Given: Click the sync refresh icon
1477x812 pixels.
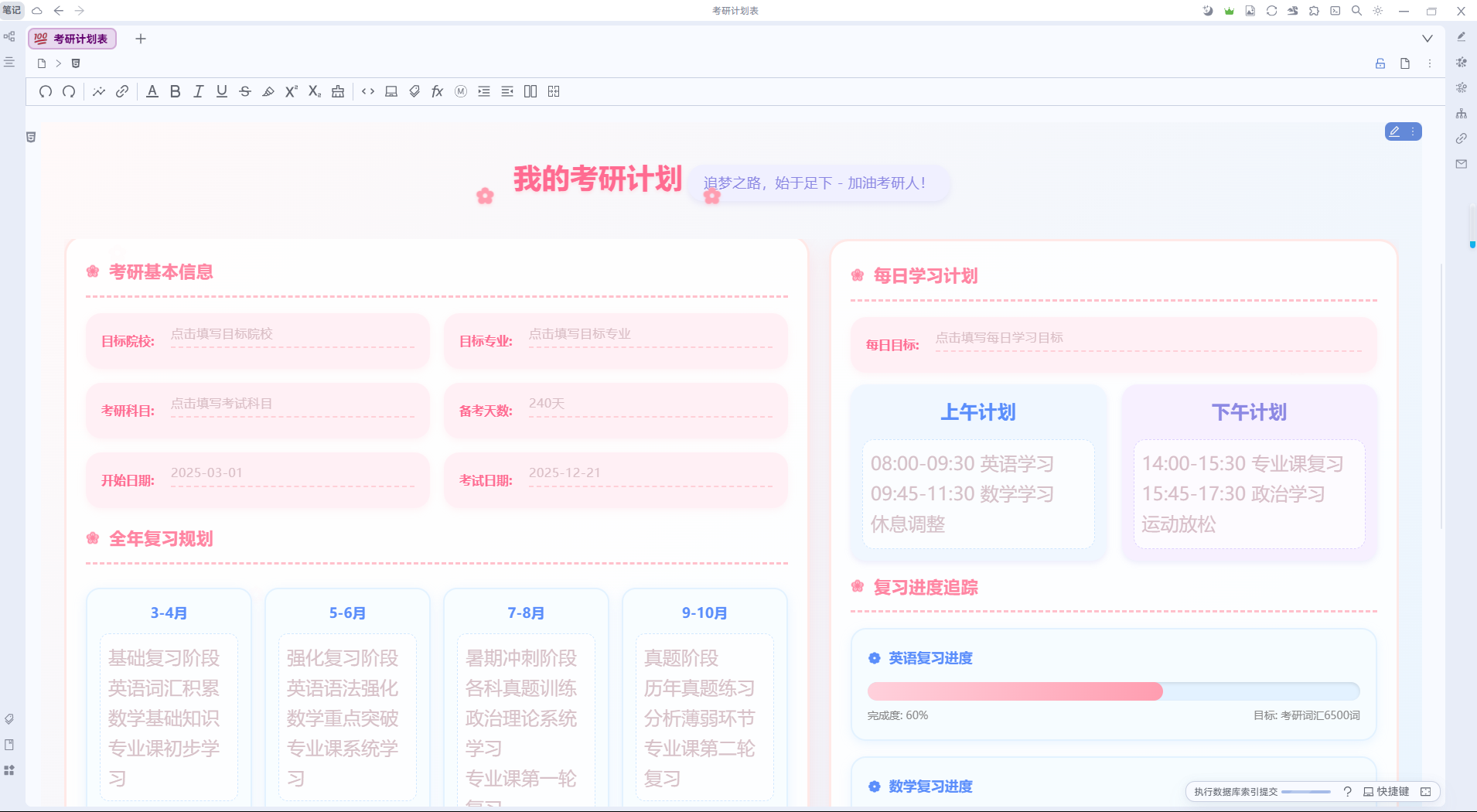Looking at the screenshot, I should pyautogui.click(x=1271, y=11).
